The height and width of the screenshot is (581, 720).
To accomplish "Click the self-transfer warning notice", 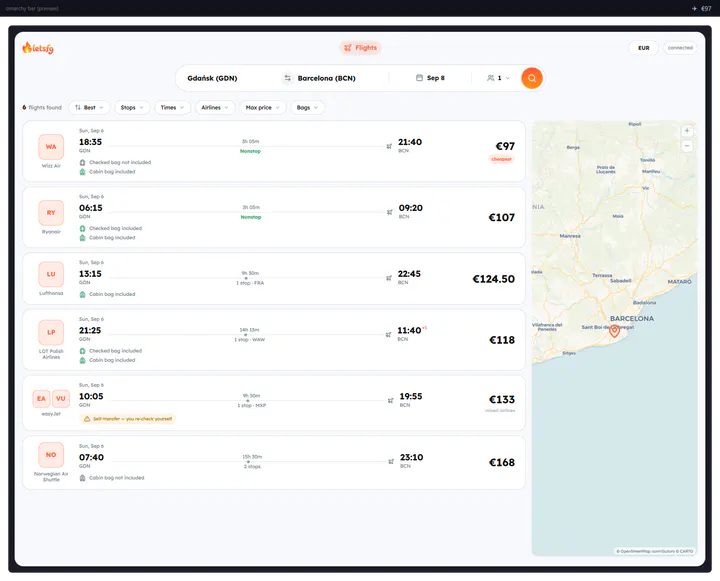I will [x=128, y=419].
